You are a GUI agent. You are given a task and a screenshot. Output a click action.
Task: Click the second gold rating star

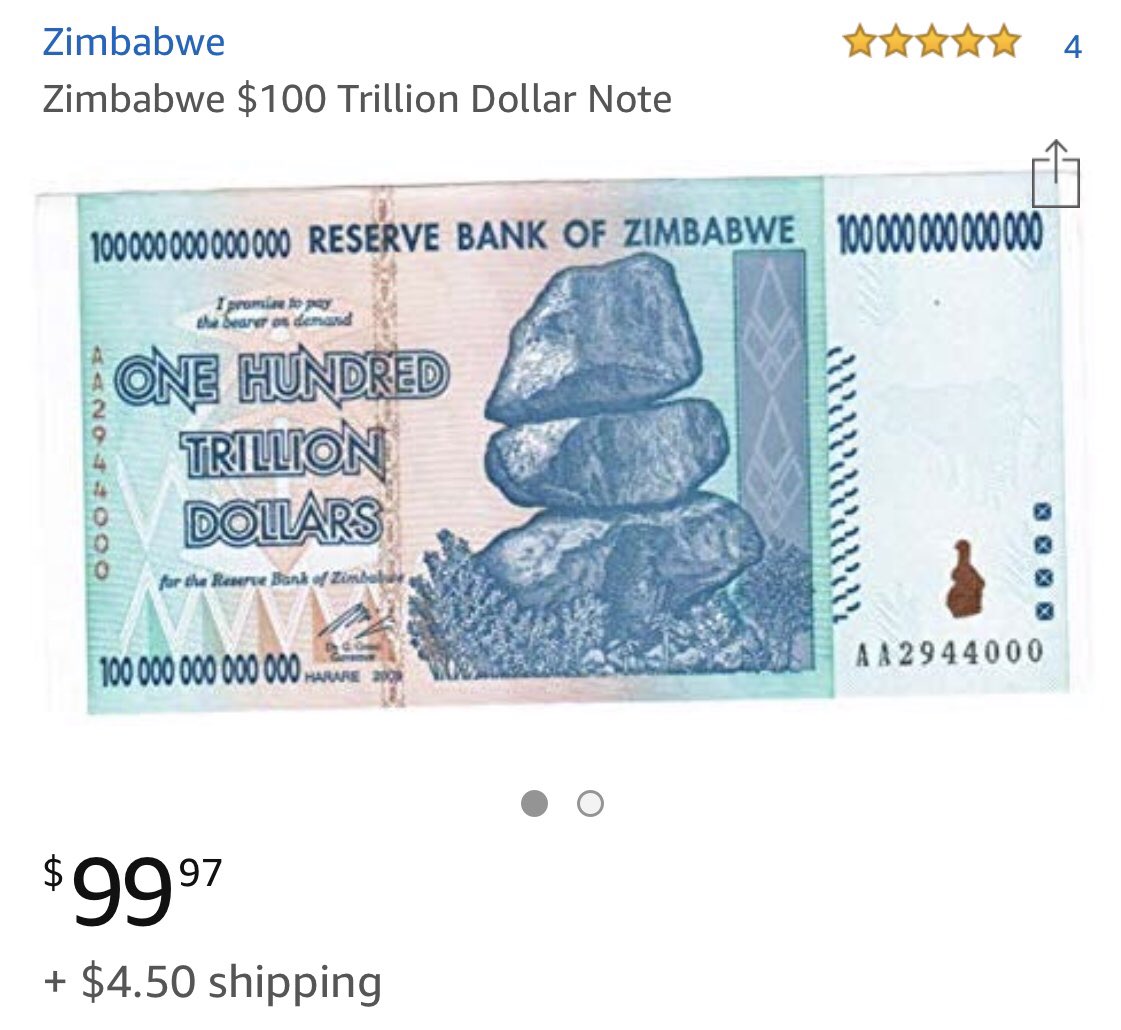click(x=897, y=41)
